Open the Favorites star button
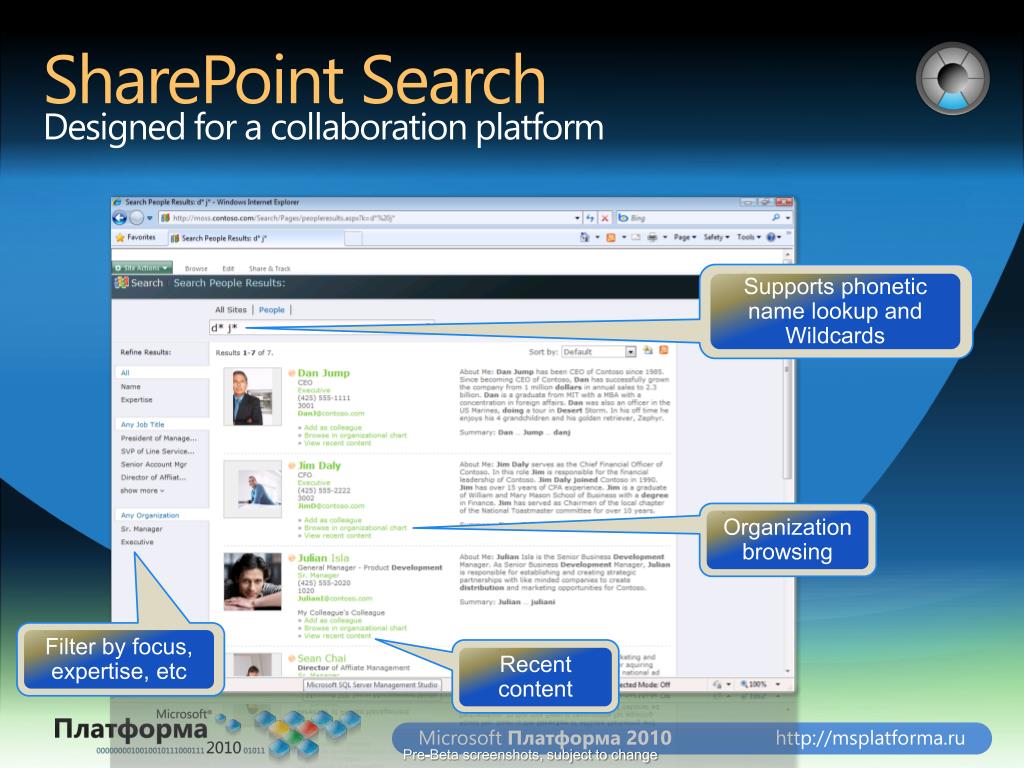The width and height of the screenshot is (1024, 768). coord(136,238)
